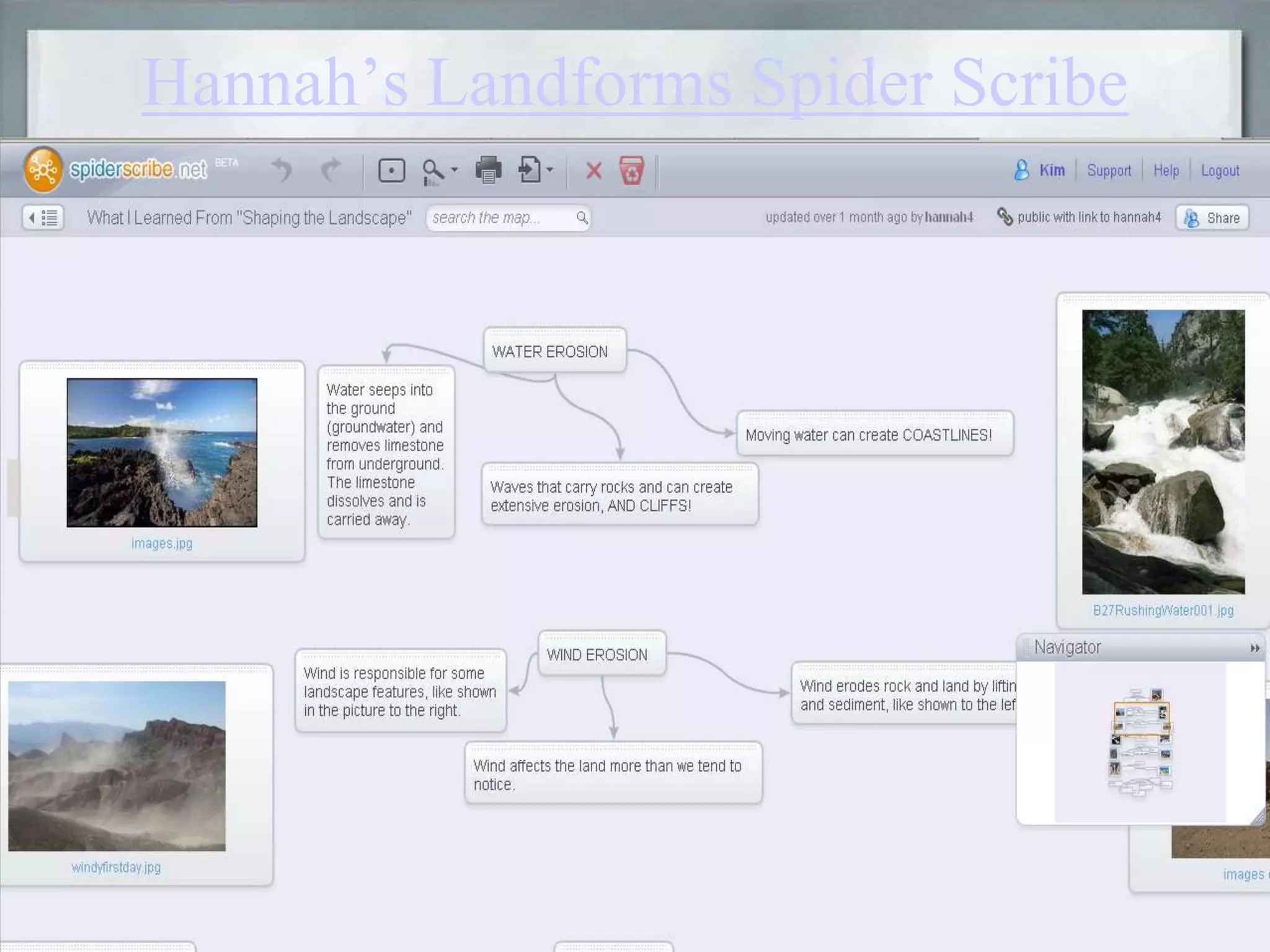Click the coastline blowhole image thumbnail
This screenshot has height=952, width=1270.
(x=162, y=452)
